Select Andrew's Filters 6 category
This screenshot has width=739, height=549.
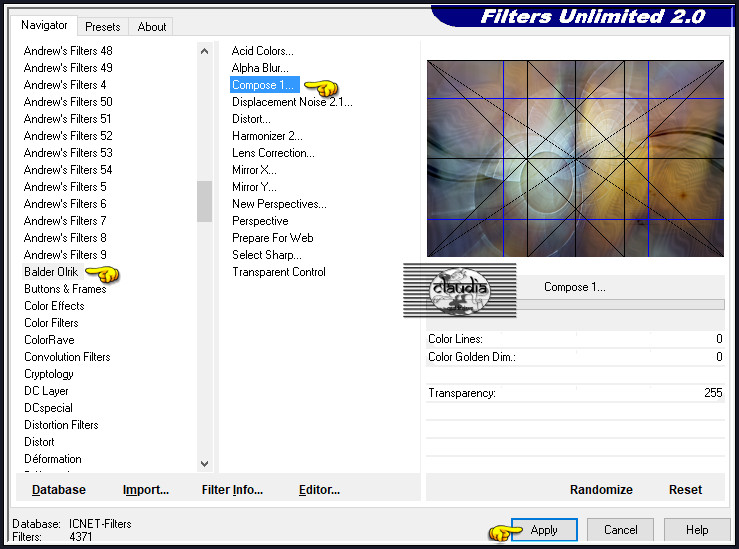pyautogui.click(x=65, y=204)
